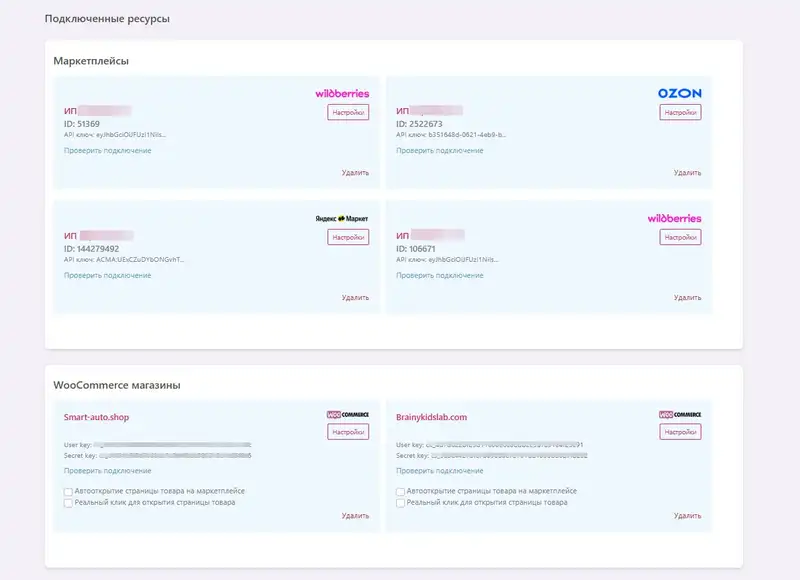Click the ID: 144279492 text
This screenshot has height=580, width=800.
(x=91, y=249)
